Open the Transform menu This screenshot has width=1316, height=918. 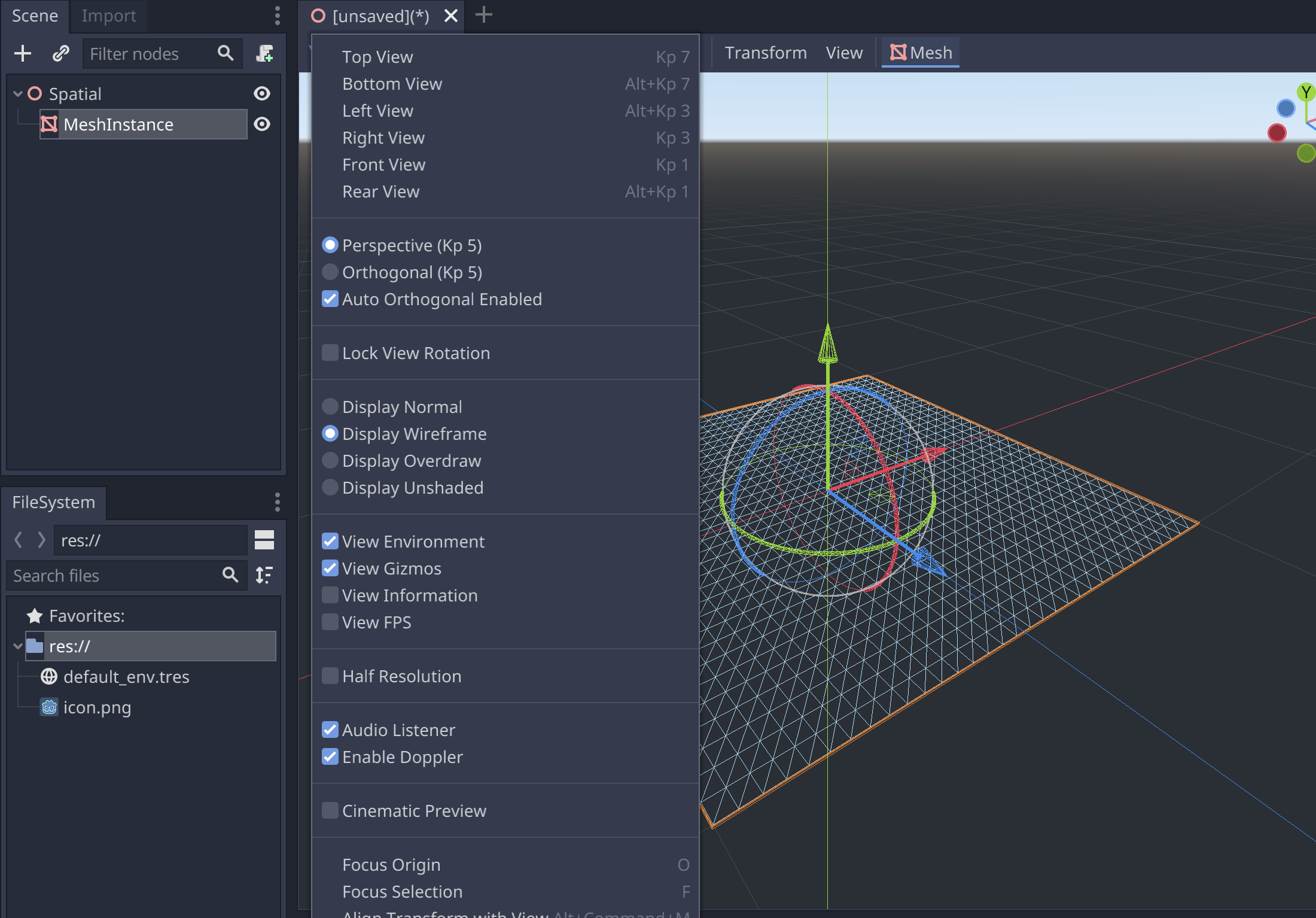click(766, 52)
